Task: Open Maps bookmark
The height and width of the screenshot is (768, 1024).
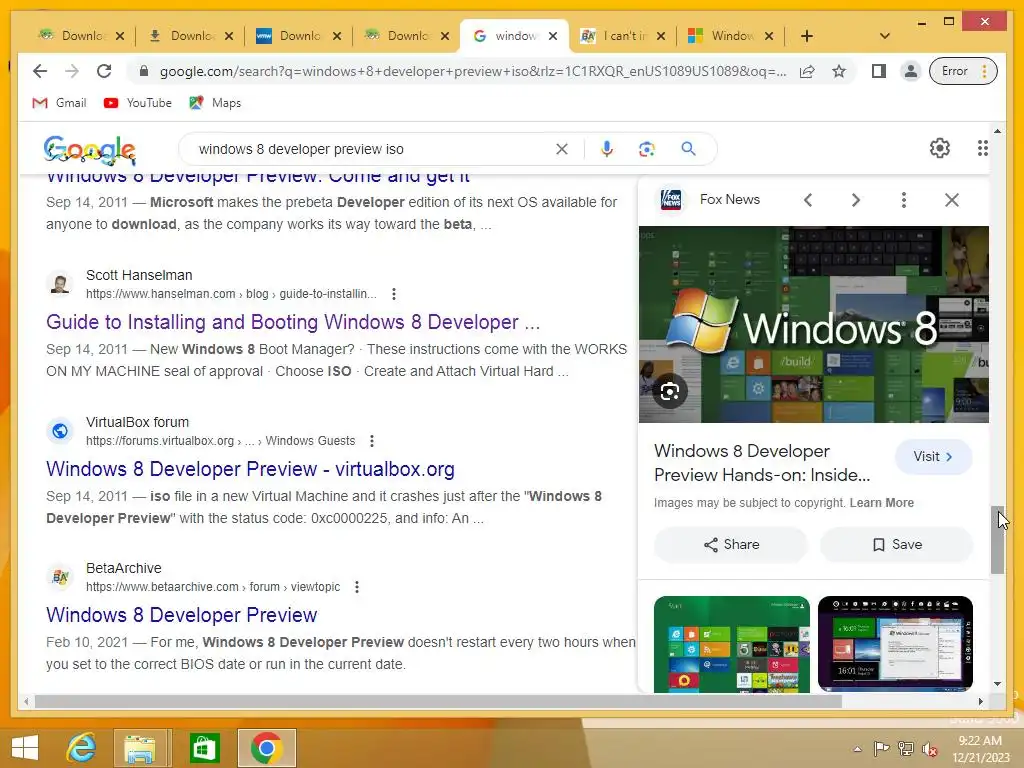Action: coord(216,103)
